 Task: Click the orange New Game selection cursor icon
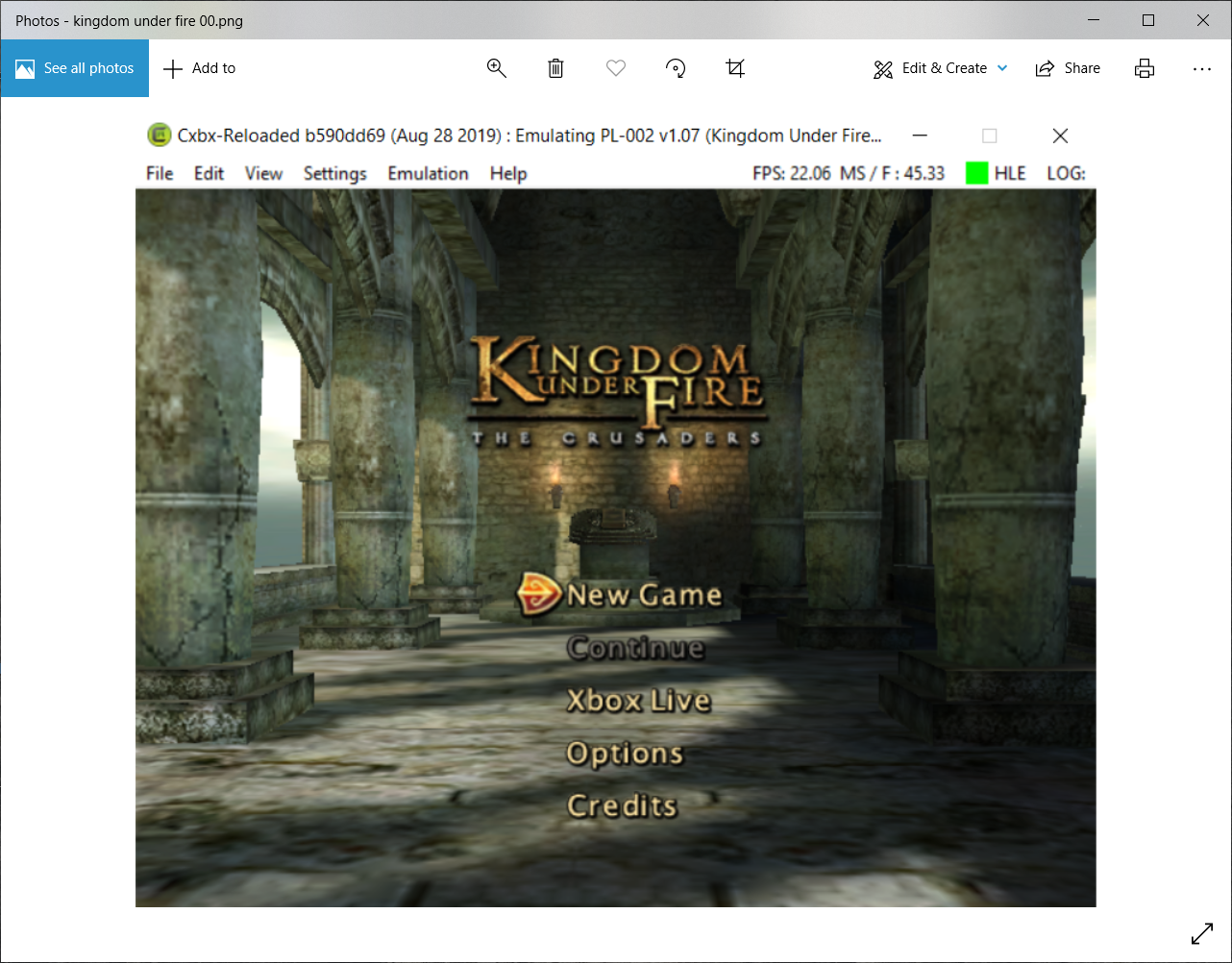point(539,594)
